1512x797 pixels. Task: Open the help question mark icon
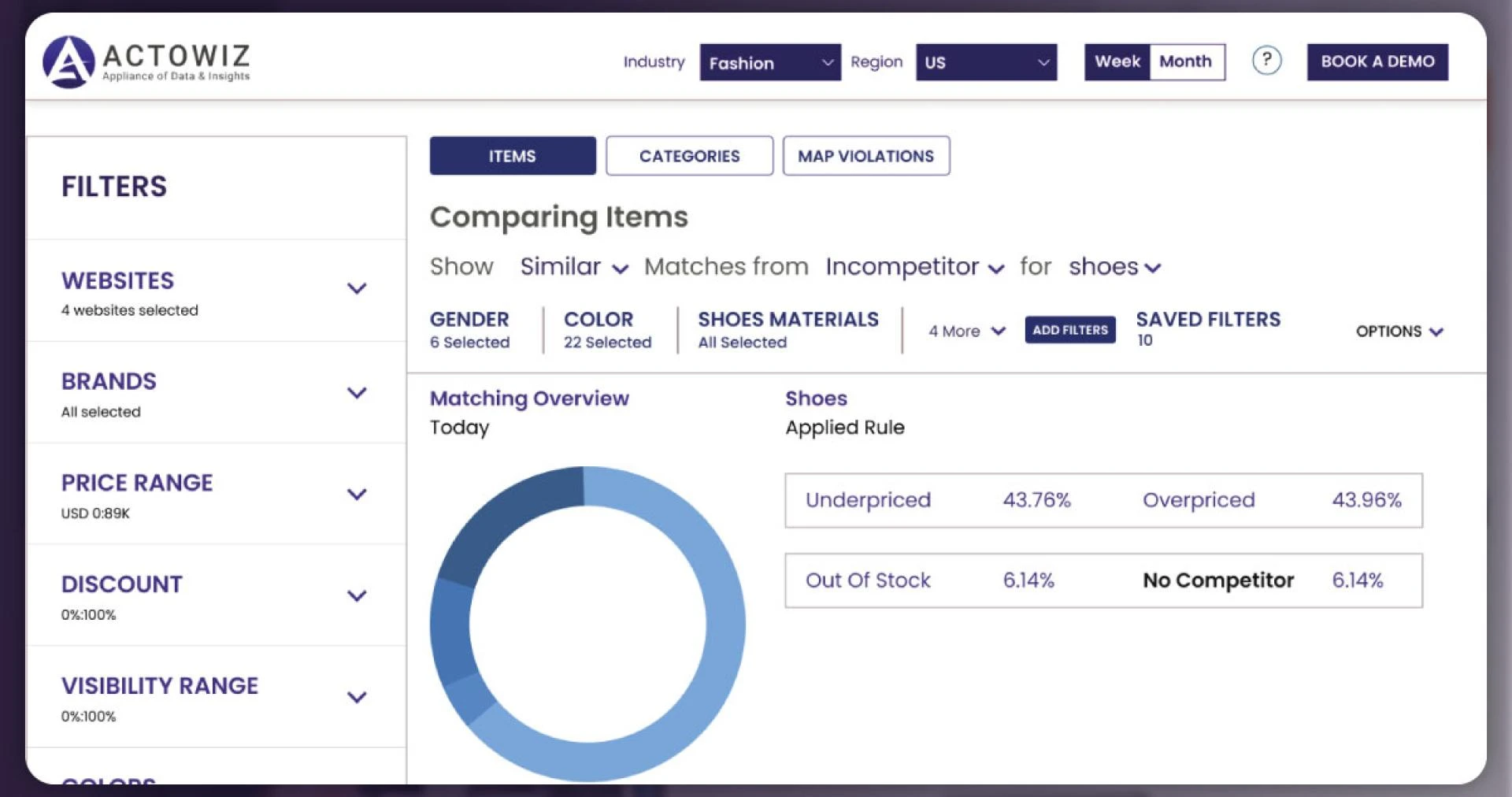[x=1266, y=61]
